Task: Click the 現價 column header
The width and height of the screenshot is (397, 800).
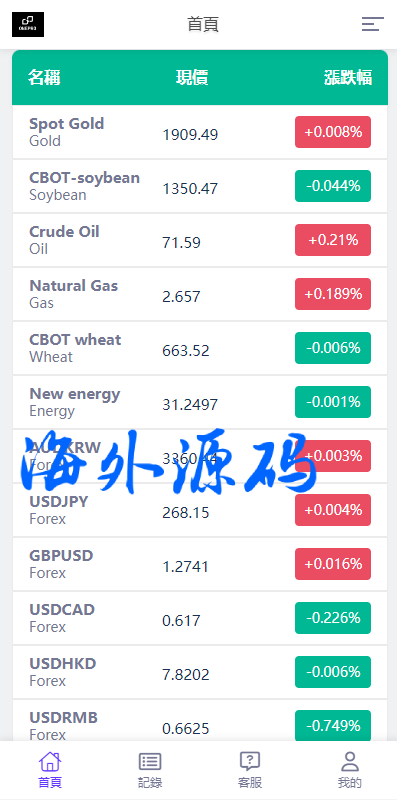Action: (192, 78)
